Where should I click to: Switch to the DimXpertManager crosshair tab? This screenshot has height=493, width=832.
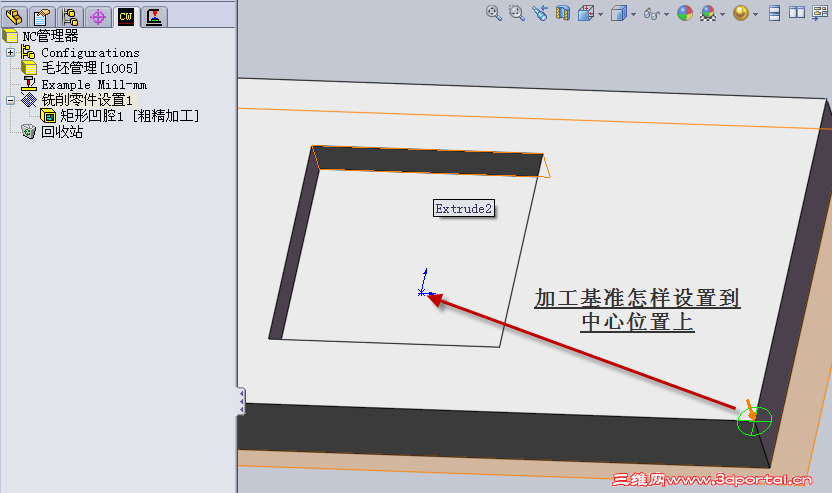(98, 17)
